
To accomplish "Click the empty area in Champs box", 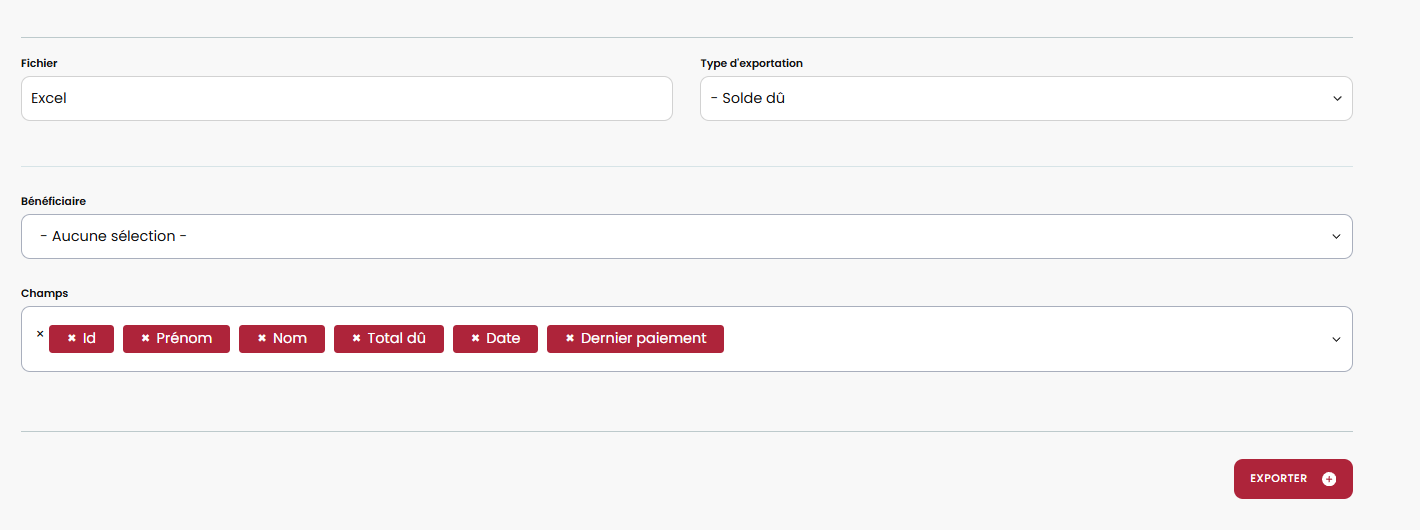I will (x=1000, y=339).
